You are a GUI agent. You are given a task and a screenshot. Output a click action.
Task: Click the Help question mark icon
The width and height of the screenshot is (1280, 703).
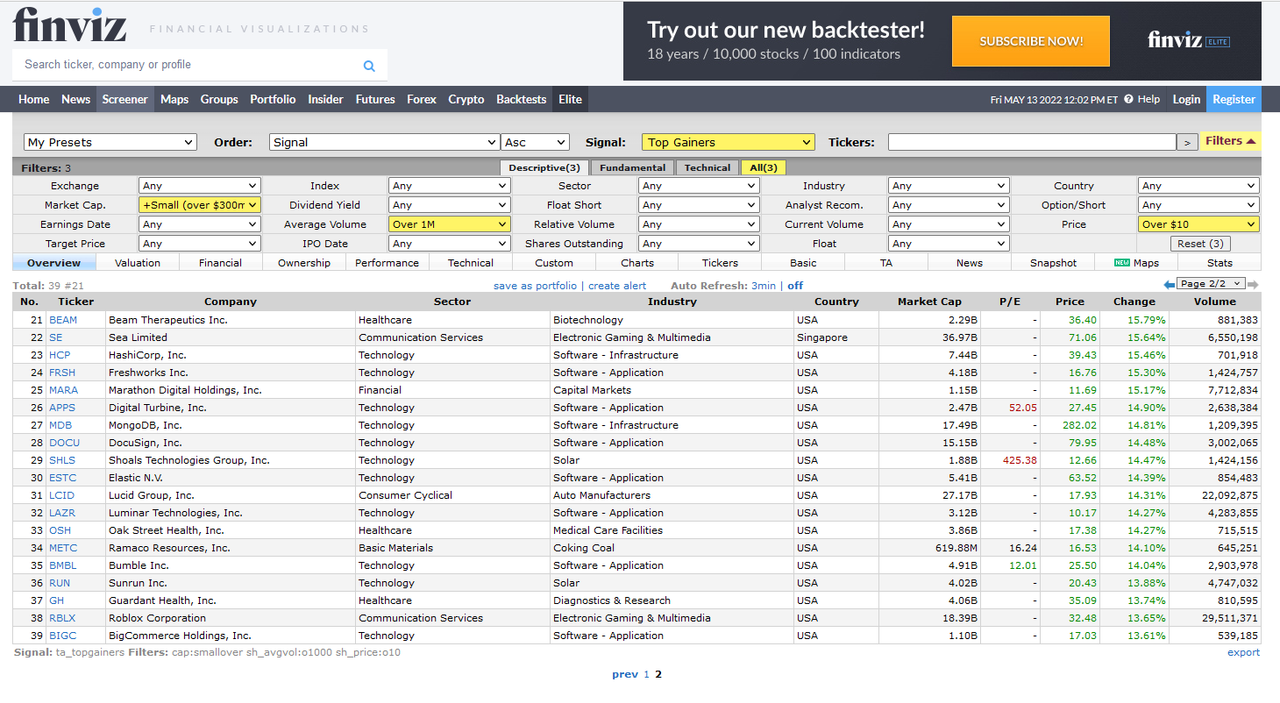tap(1129, 99)
